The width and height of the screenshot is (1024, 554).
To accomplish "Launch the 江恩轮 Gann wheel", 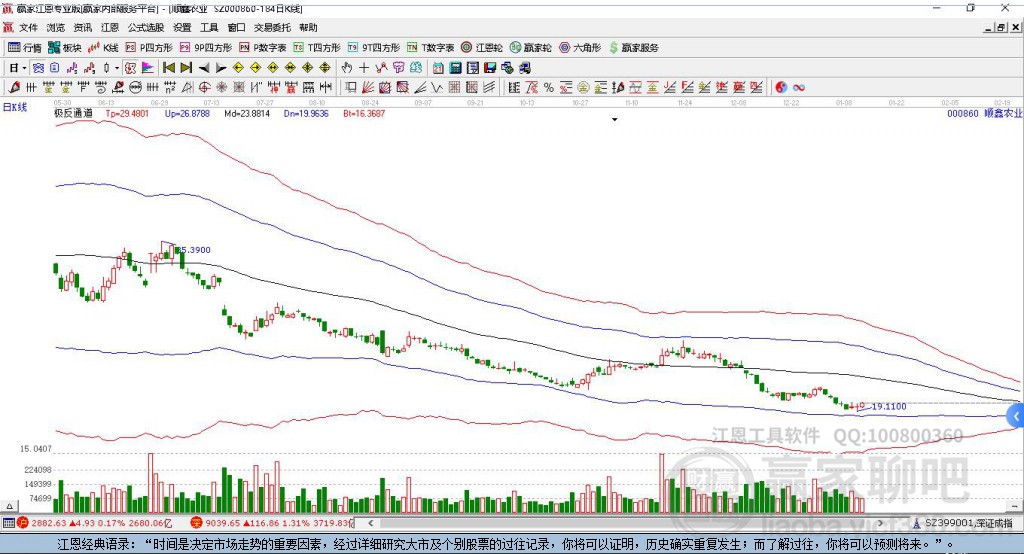I will pyautogui.click(x=482, y=48).
